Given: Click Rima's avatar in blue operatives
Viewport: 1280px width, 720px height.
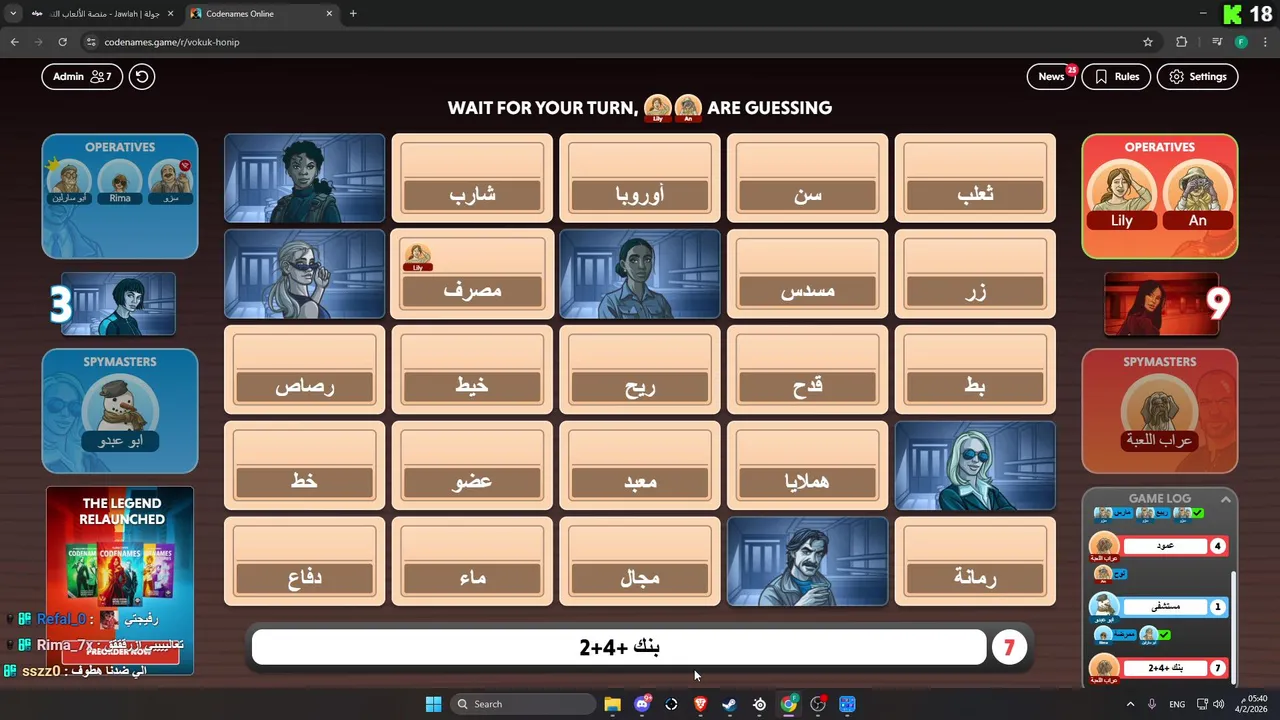Looking at the screenshot, I should [120, 180].
